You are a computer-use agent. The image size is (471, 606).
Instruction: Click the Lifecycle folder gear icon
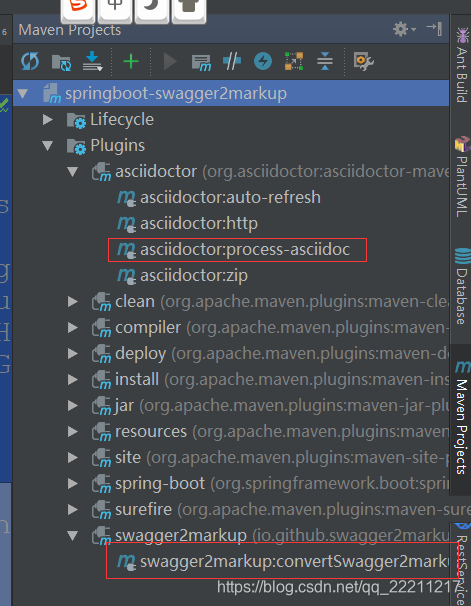pos(76,120)
